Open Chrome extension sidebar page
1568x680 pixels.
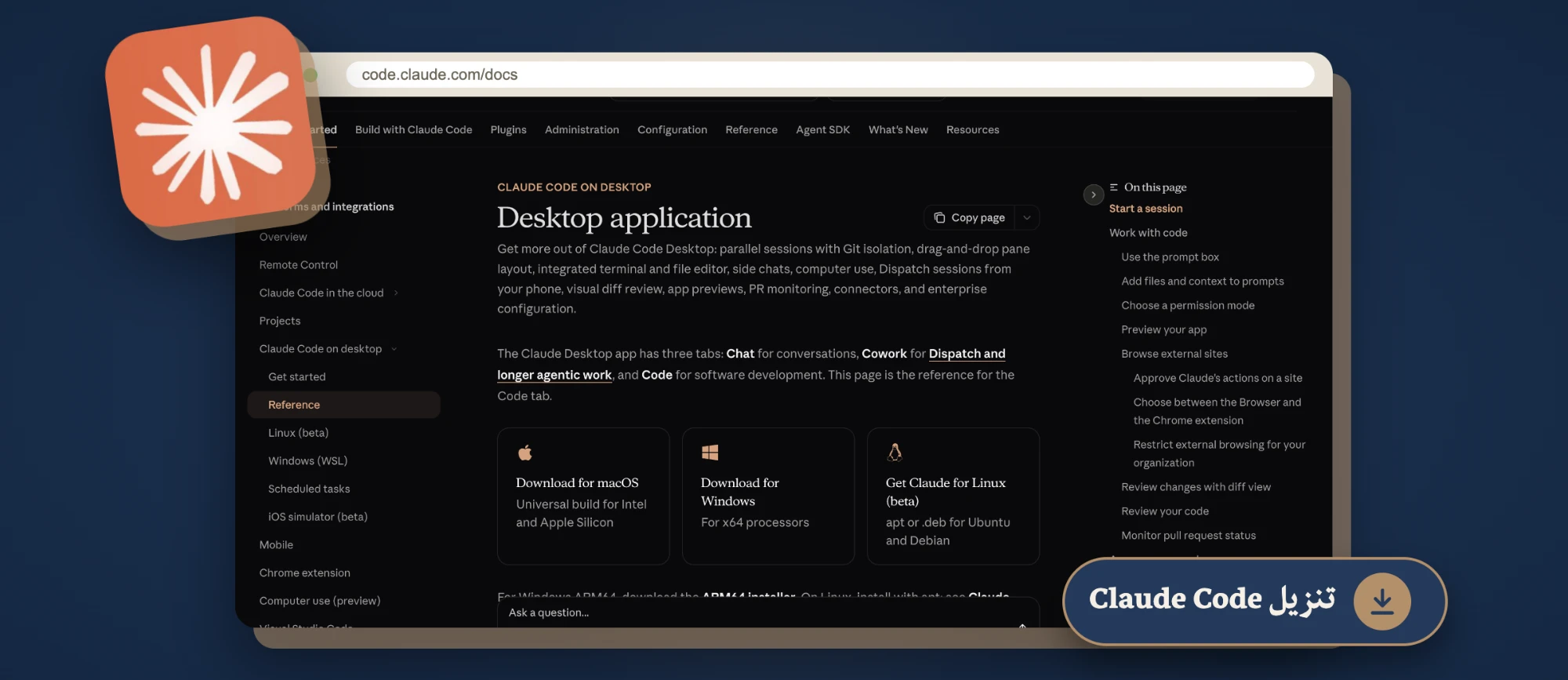305,573
